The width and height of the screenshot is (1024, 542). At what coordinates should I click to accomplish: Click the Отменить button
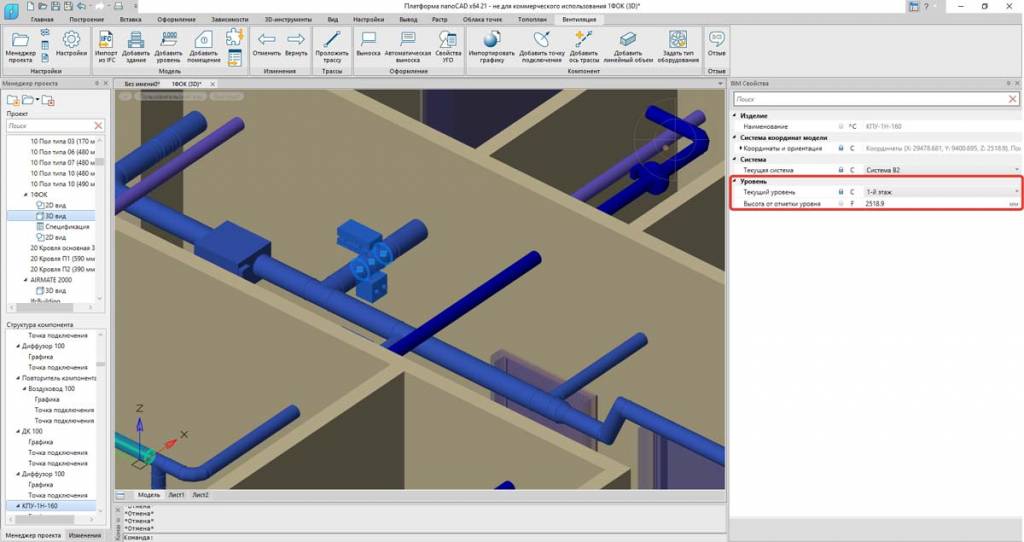pos(267,45)
